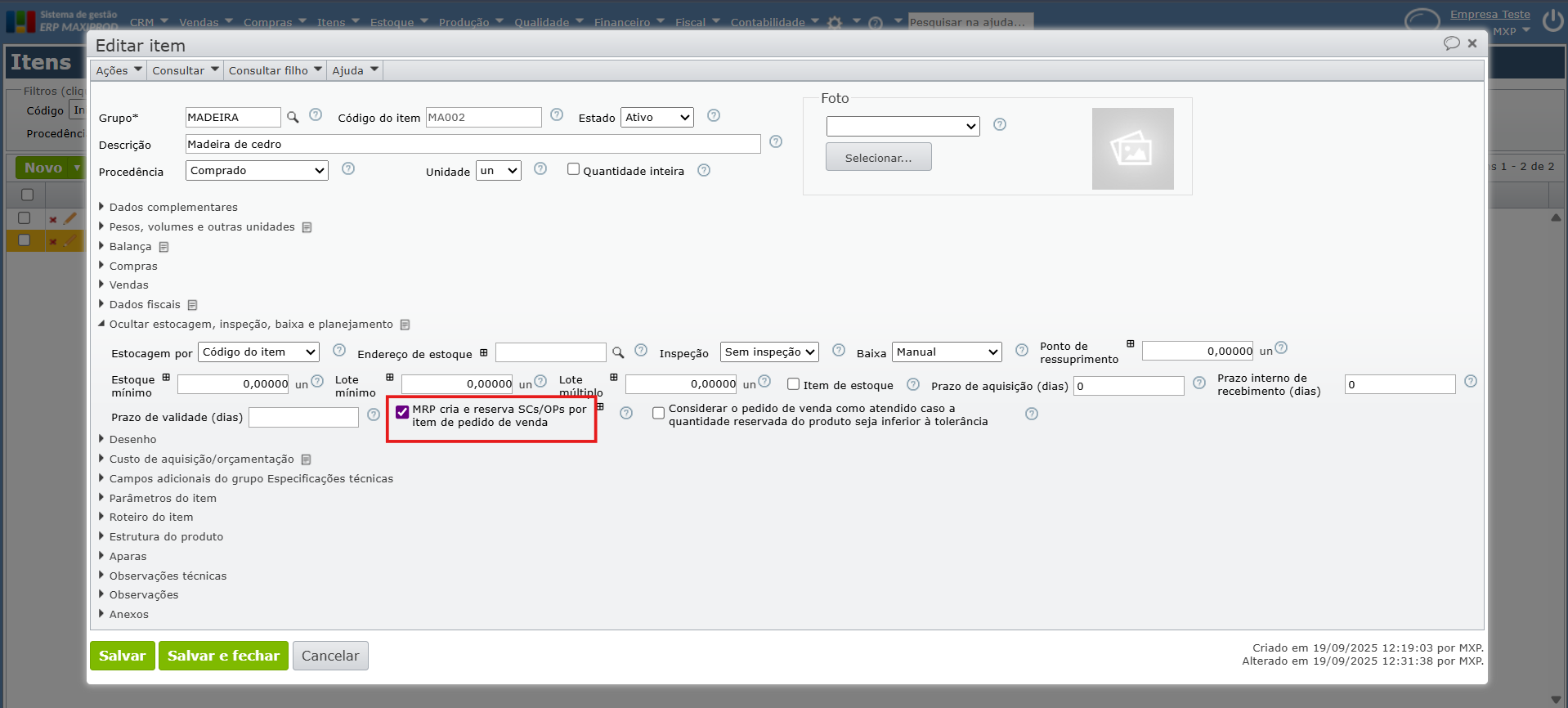Uncheck MRP cria e reserva SCs/OPs checkbox
The image size is (1568, 708).
coord(402,412)
